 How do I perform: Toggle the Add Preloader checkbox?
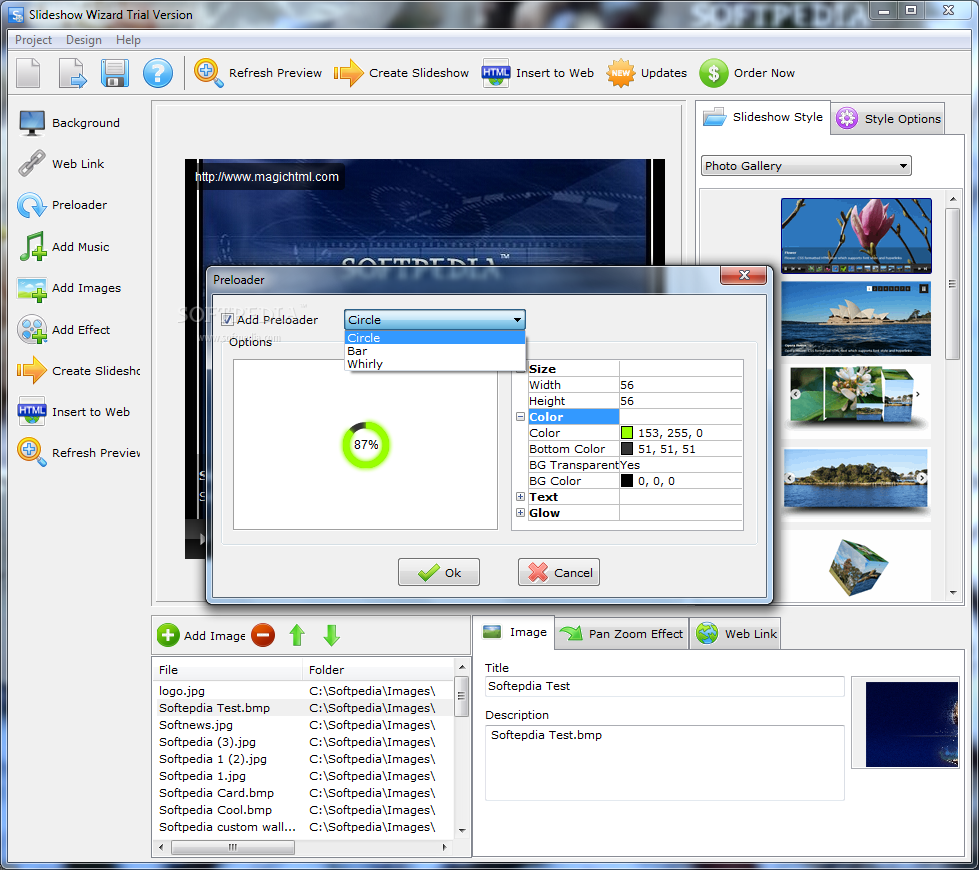coord(228,320)
